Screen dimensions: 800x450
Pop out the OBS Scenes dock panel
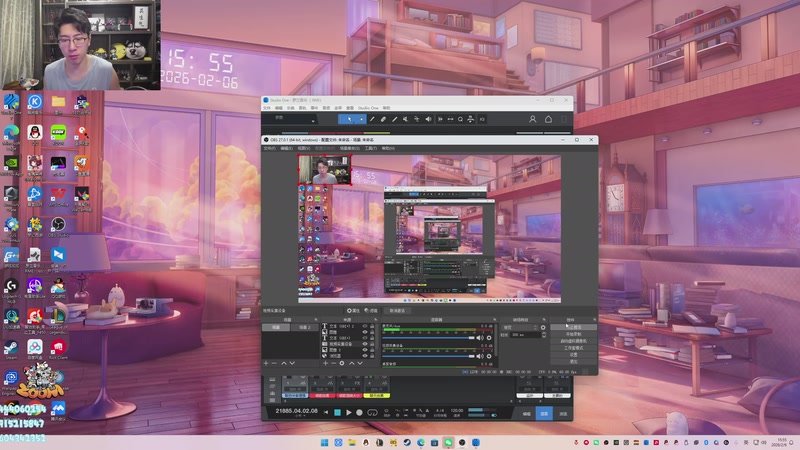(316, 320)
